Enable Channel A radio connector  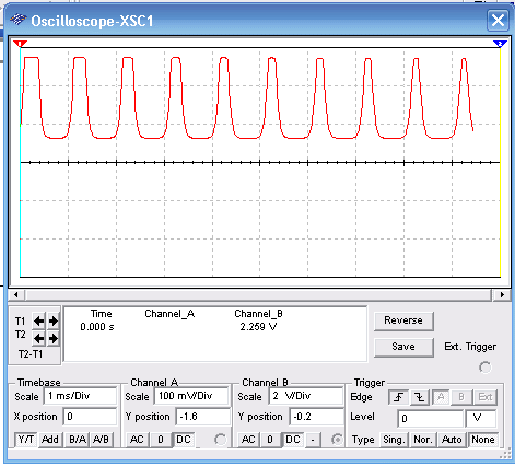pos(220,439)
